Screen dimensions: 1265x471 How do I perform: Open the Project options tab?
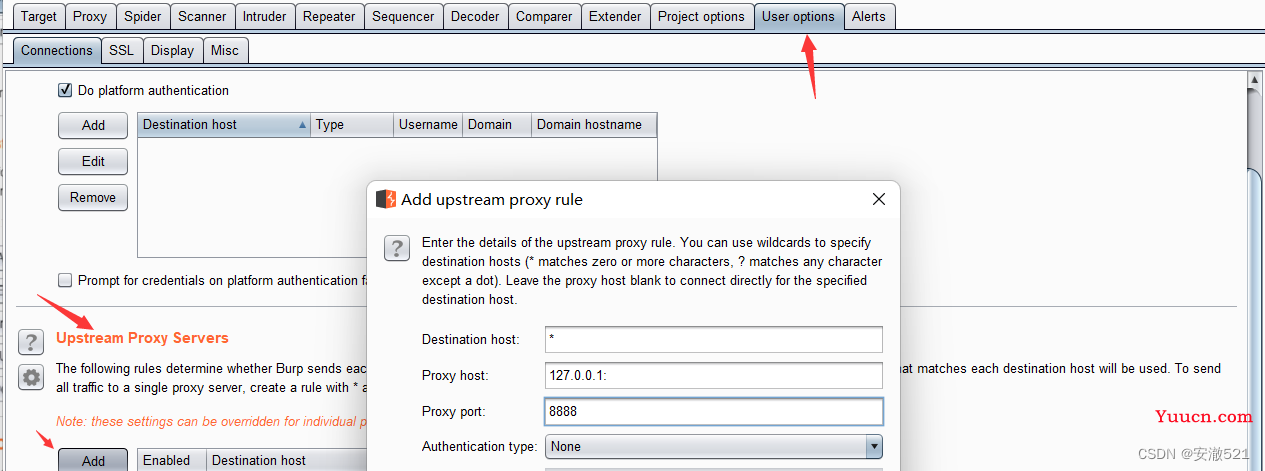click(x=701, y=16)
